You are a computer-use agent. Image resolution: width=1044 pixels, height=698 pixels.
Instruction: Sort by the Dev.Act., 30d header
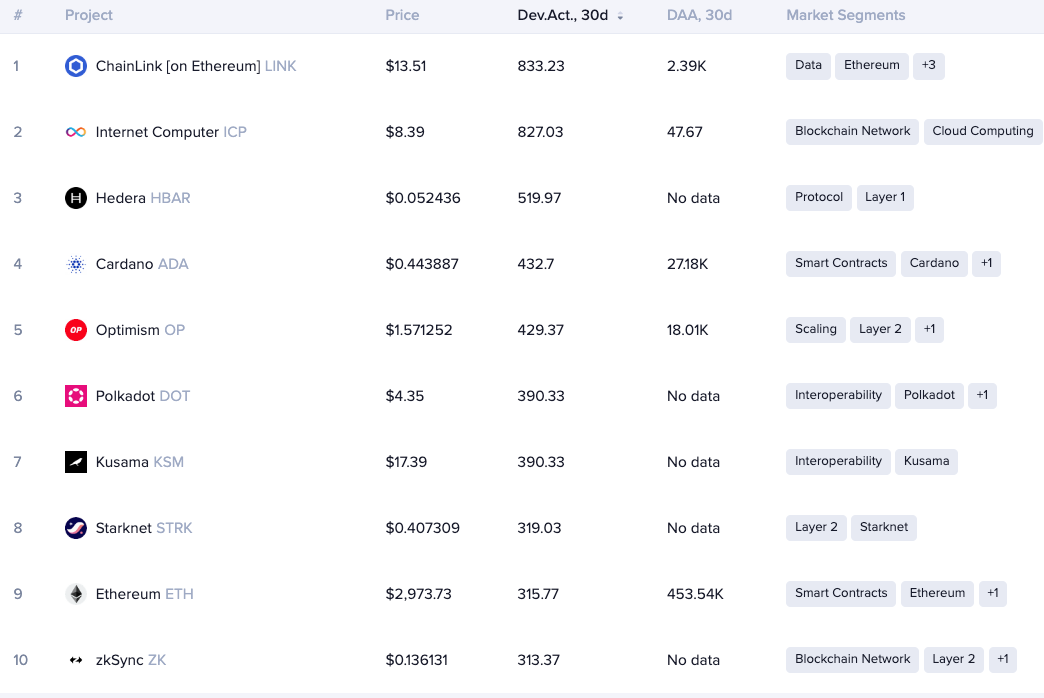[x=563, y=15]
